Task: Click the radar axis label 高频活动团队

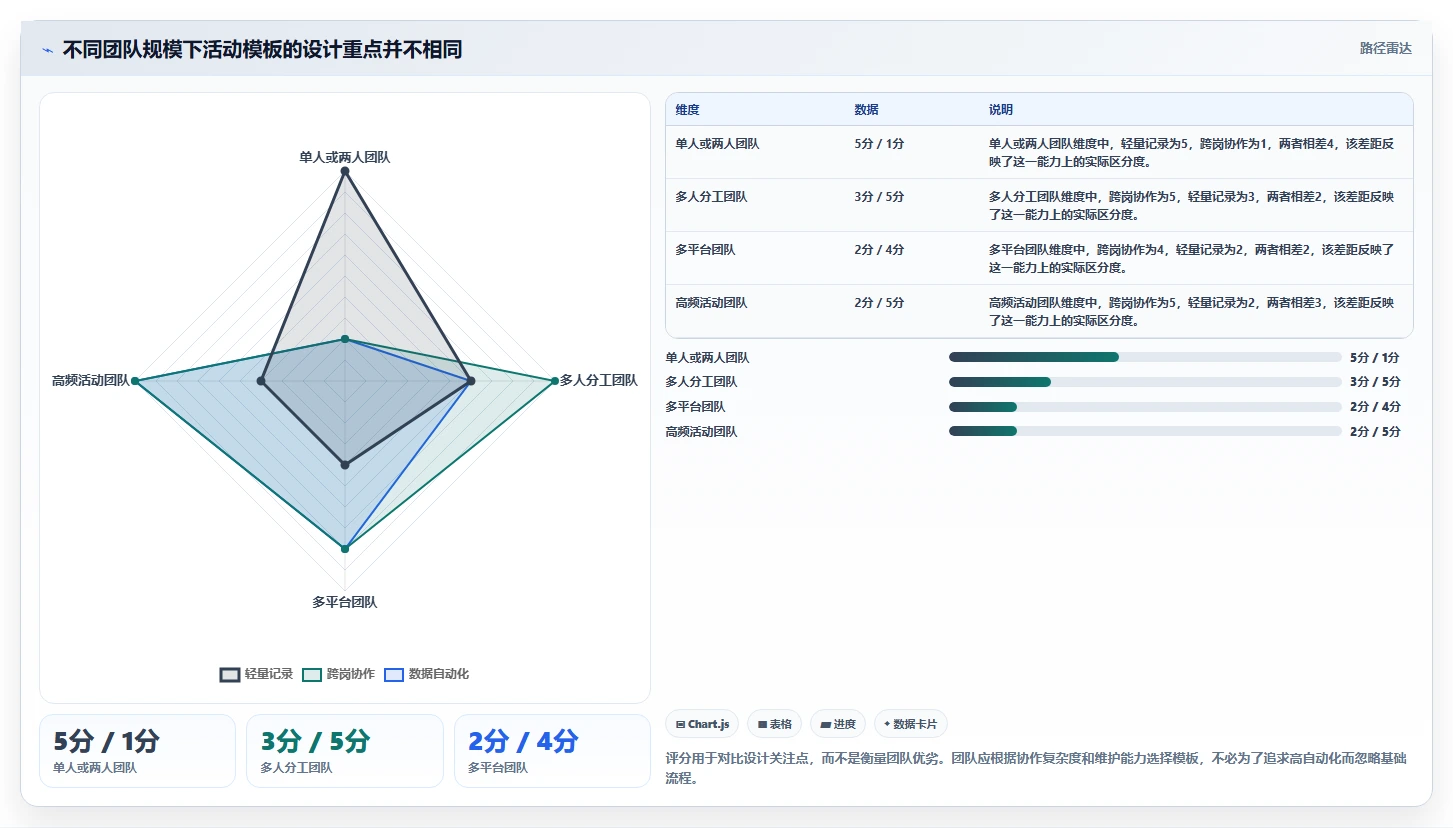Action: pos(91,380)
